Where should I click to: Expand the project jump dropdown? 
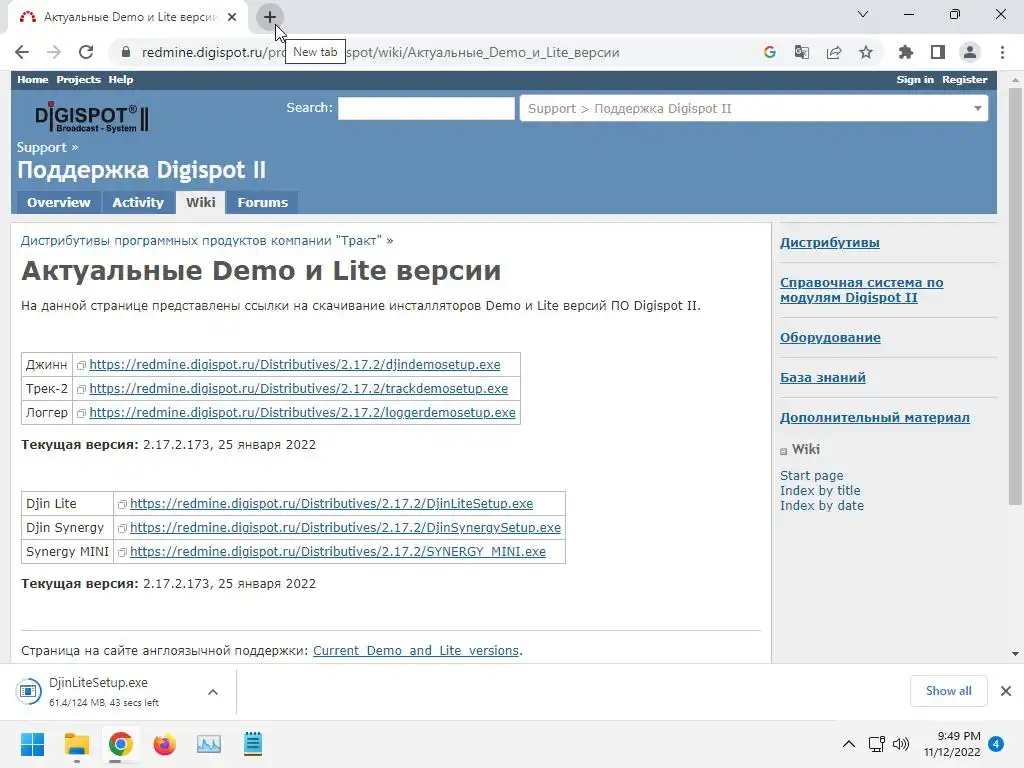tap(754, 108)
